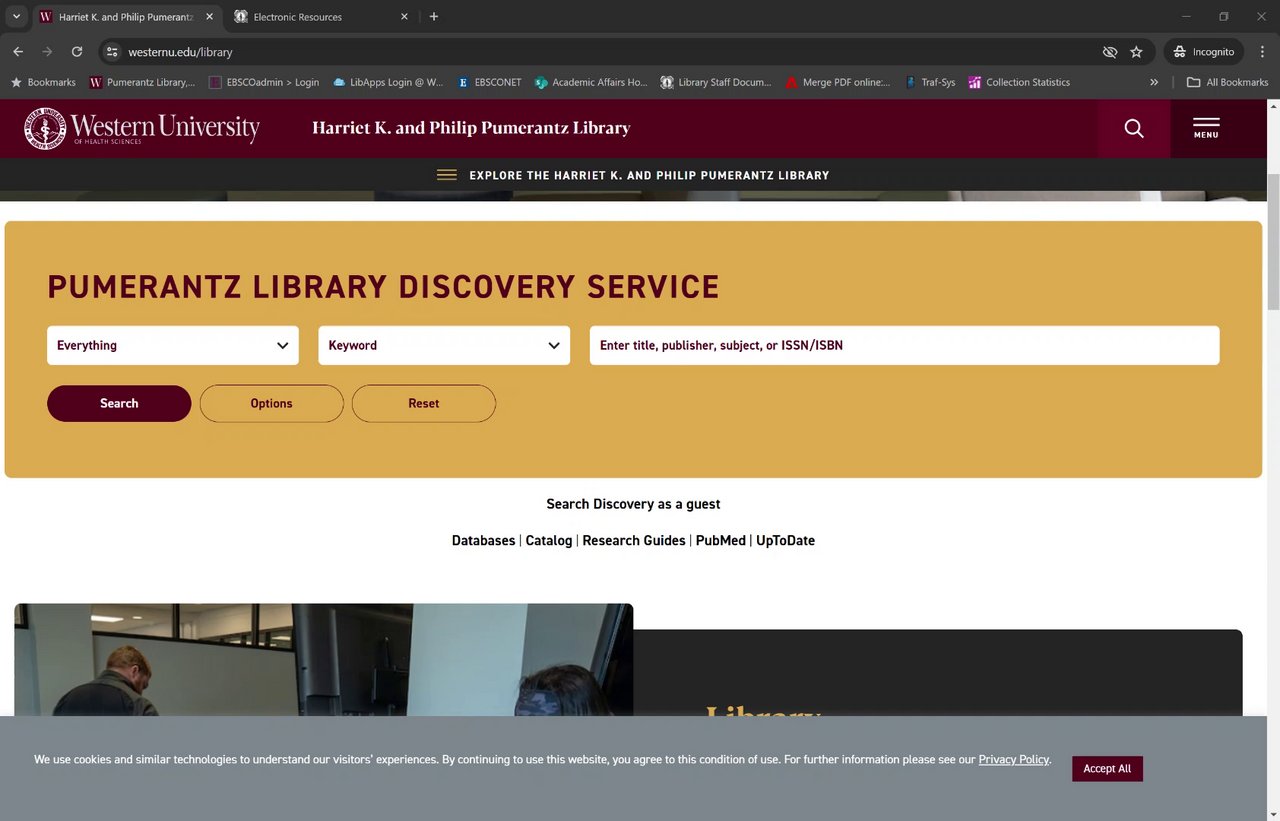This screenshot has height=821, width=1280.
Task: Open EBSCOadmin Login bookmark
Action: pyautogui.click(x=264, y=82)
